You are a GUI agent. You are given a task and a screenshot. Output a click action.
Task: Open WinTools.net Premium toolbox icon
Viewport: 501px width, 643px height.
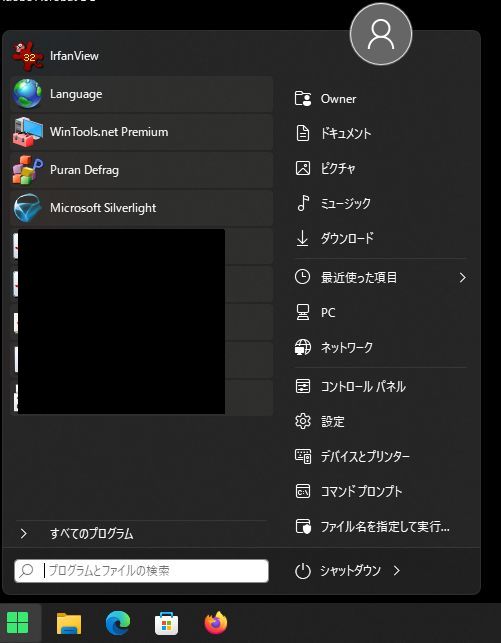(27, 132)
